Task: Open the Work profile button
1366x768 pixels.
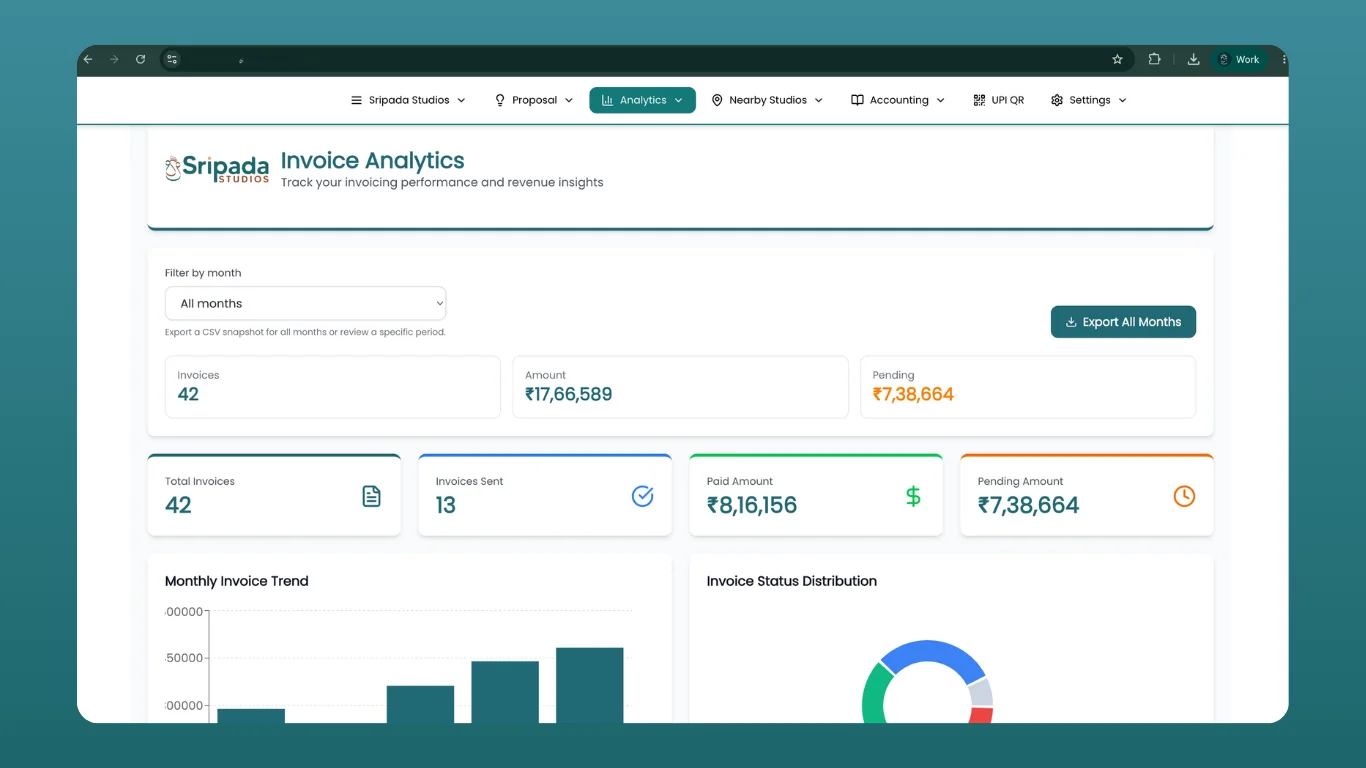Action: (x=1239, y=60)
